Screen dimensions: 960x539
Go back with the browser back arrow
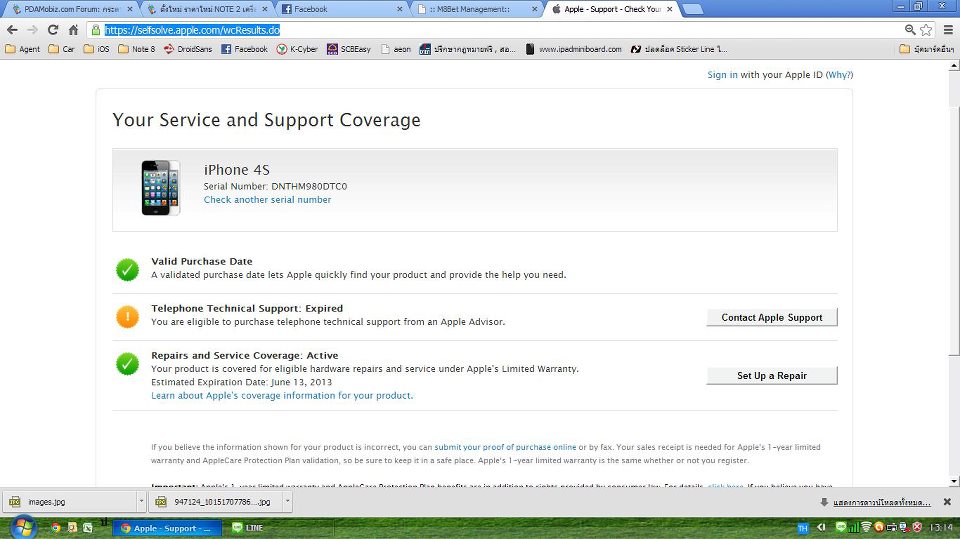(12, 29)
